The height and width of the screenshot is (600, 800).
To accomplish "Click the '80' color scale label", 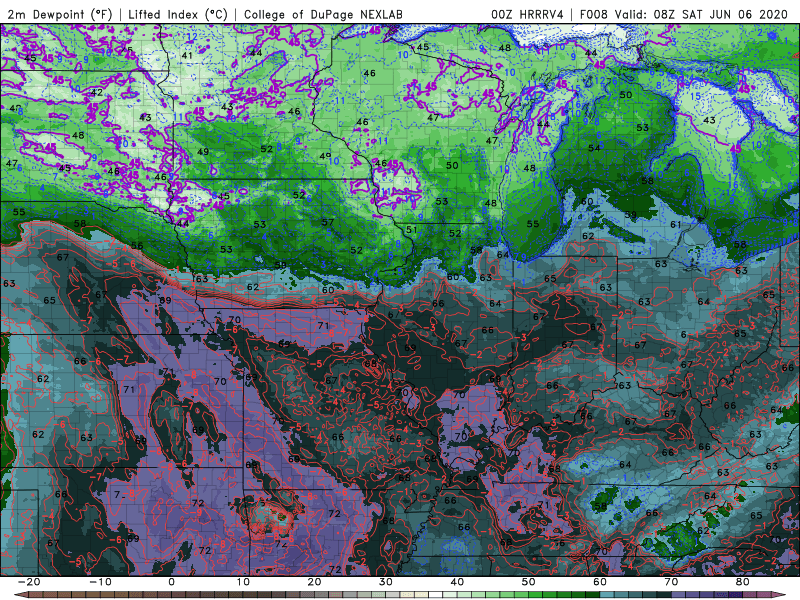I will [743, 582].
